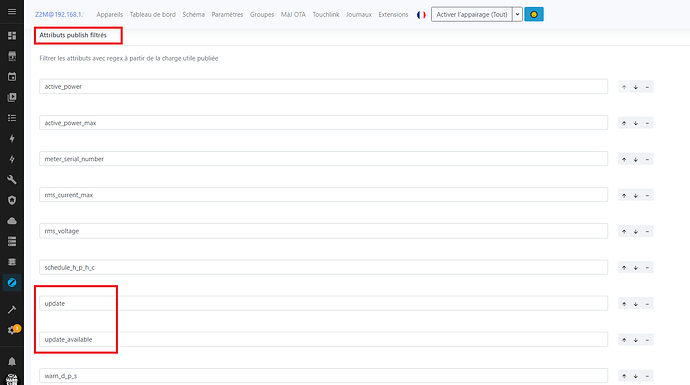Move meter_serial_number filter up

(x=624, y=159)
